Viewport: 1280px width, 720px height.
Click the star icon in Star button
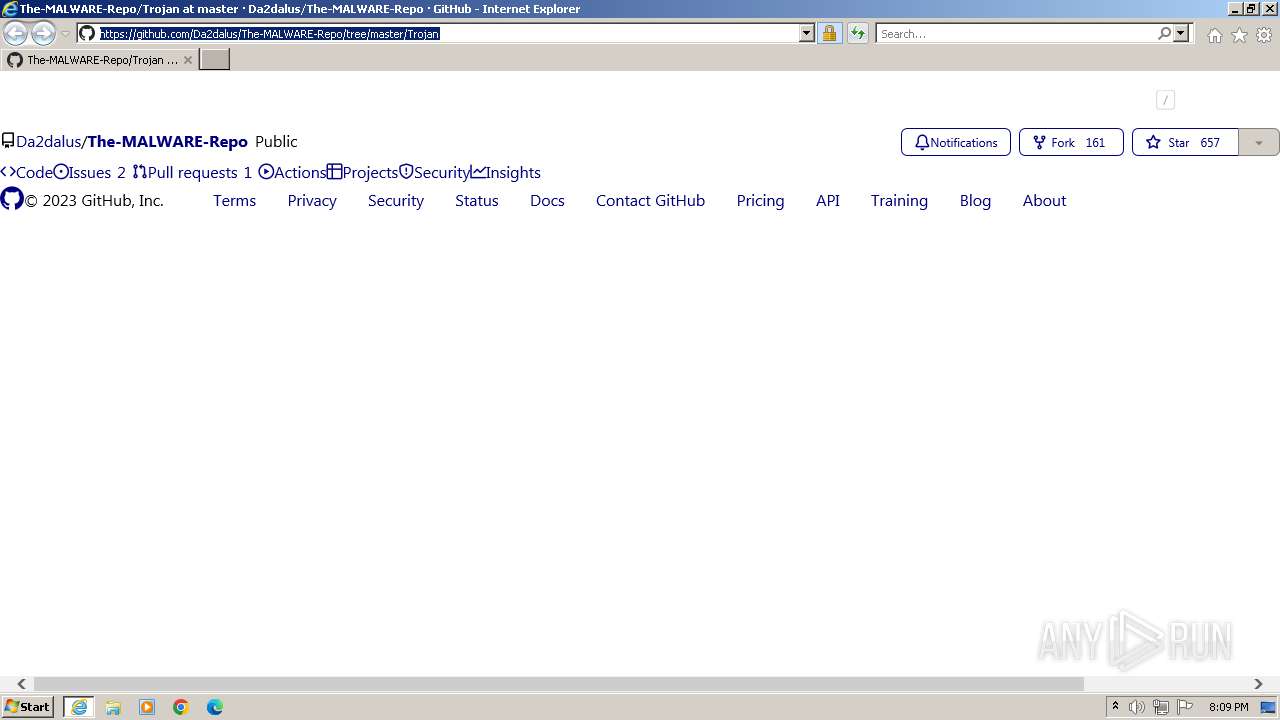pyautogui.click(x=1153, y=142)
